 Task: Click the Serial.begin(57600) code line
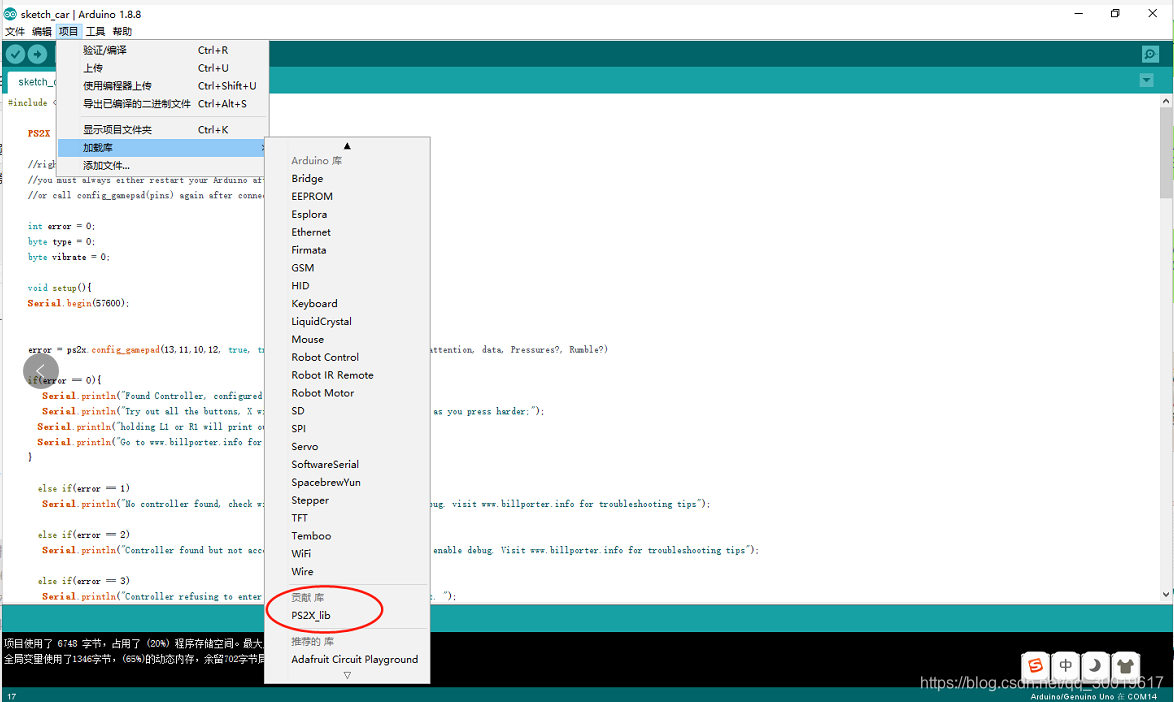(79, 303)
